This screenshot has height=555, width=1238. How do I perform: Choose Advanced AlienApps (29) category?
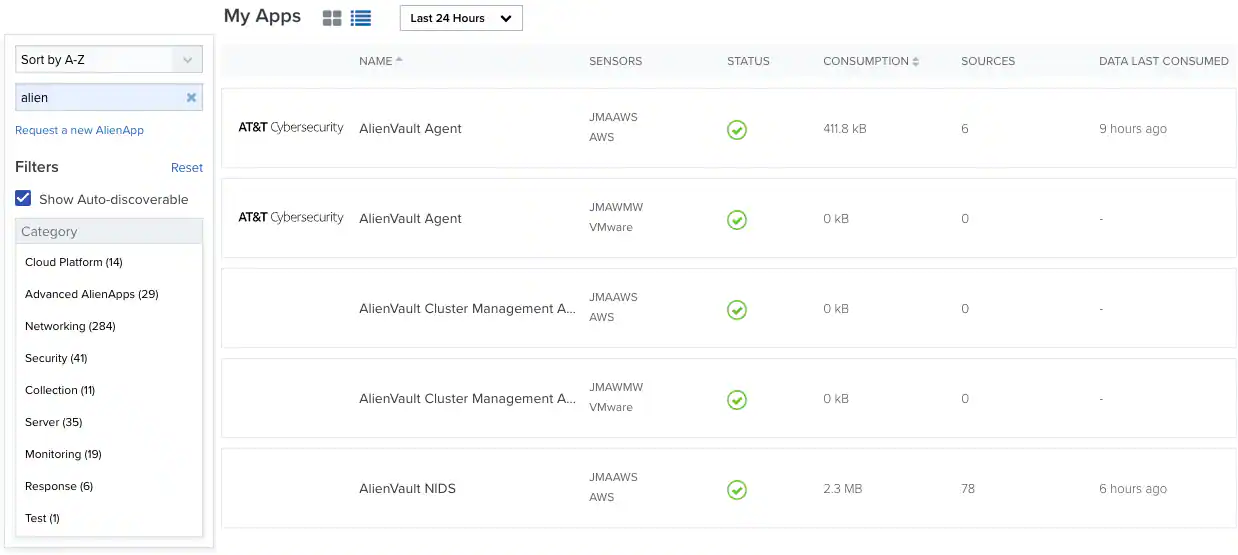pyautogui.click(x=92, y=294)
